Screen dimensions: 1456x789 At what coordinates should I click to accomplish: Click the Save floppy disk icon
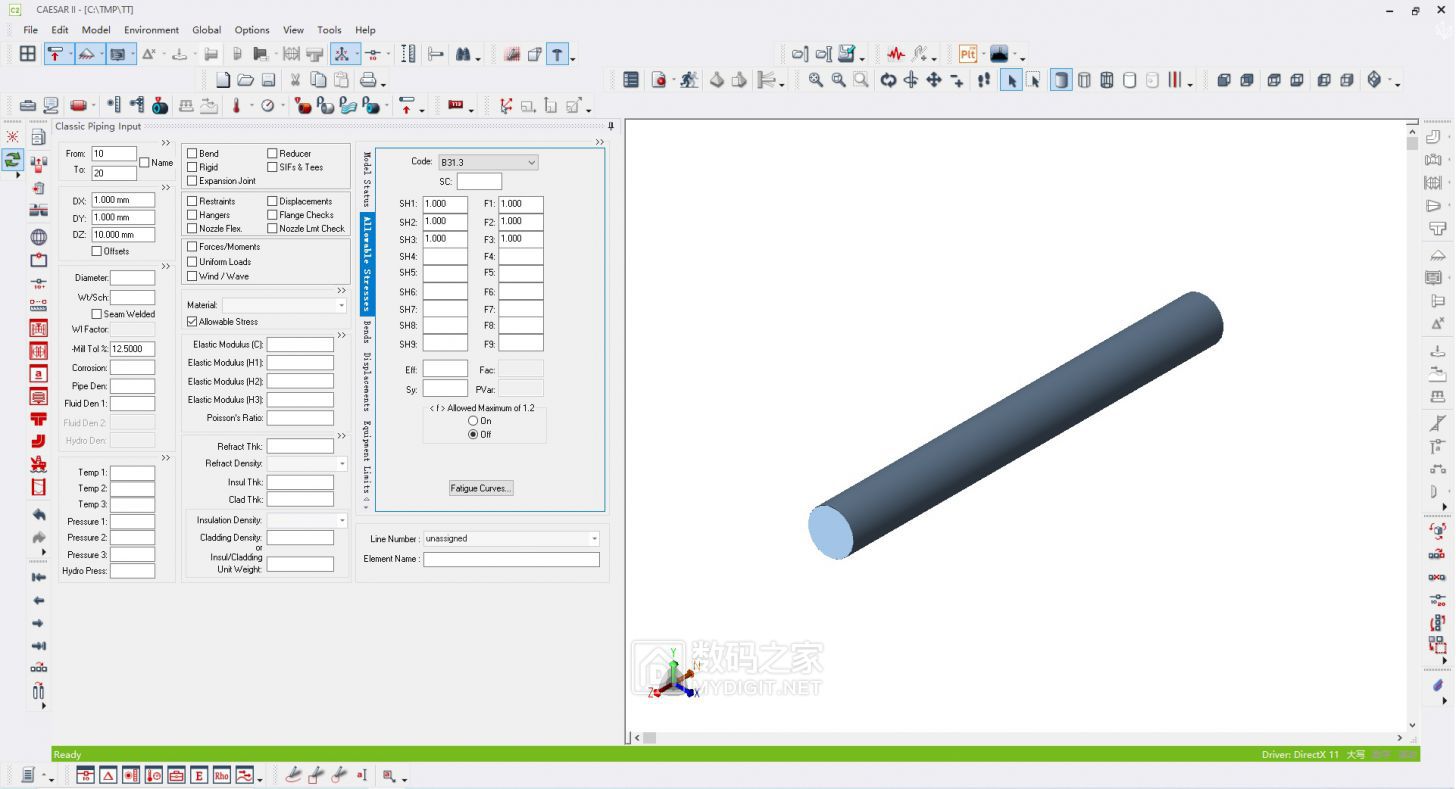point(268,80)
